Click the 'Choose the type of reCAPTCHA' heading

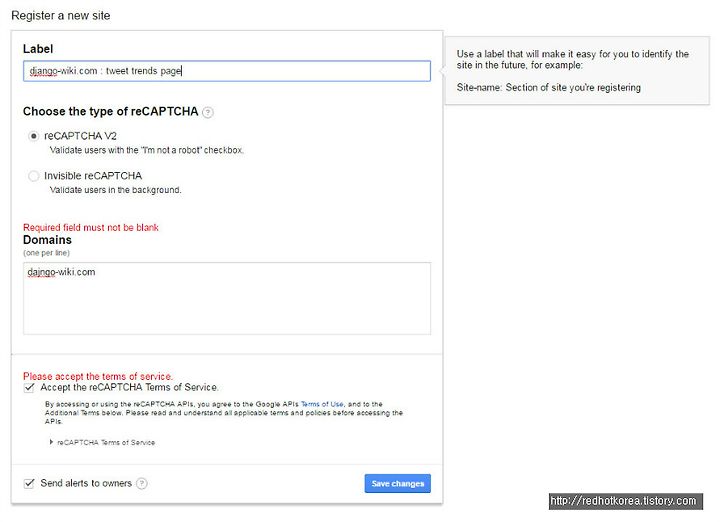click(x=111, y=112)
